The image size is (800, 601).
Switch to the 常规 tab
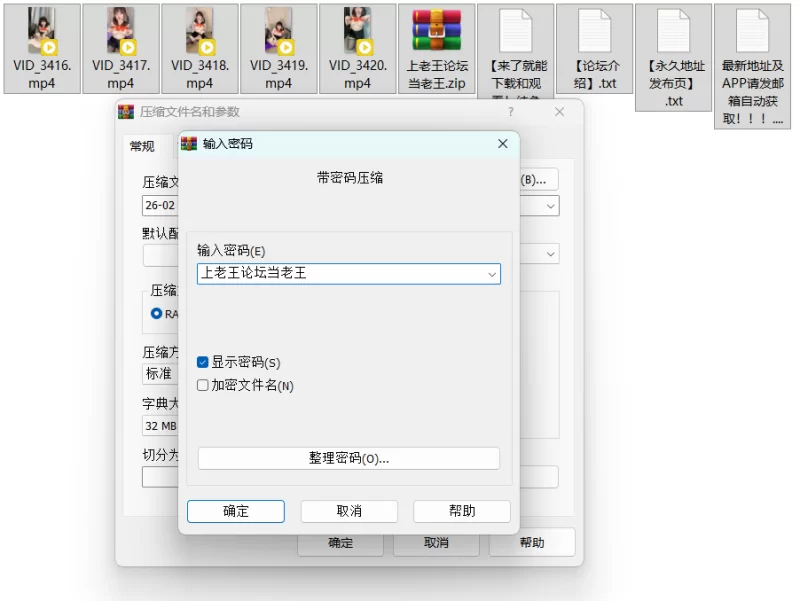coord(142,147)
